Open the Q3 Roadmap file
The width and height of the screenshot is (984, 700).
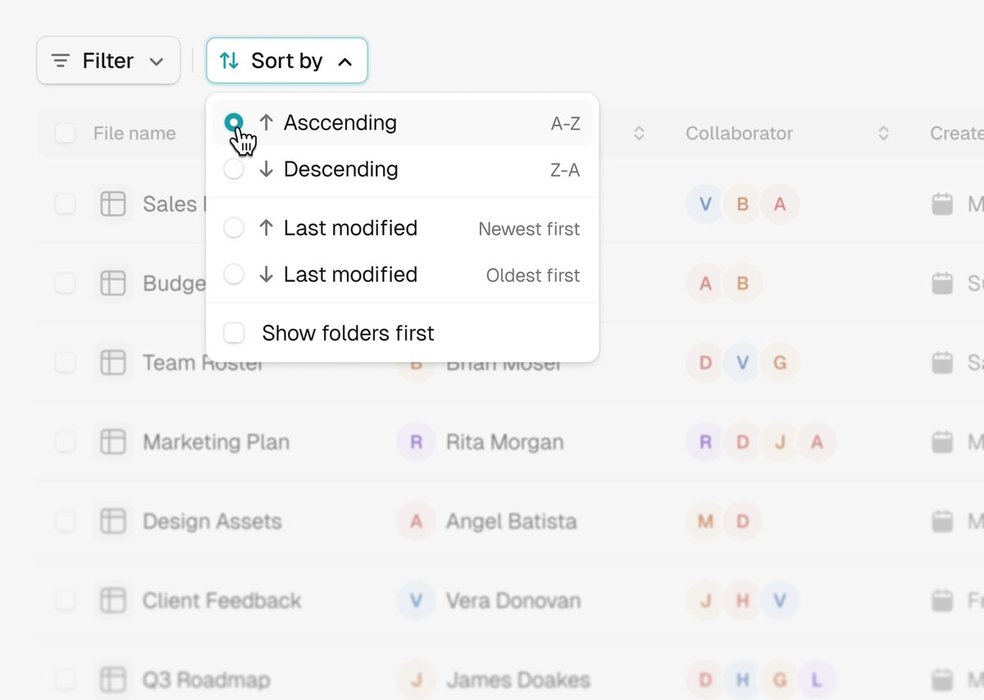pyautogui.click(x=206, y=679)
